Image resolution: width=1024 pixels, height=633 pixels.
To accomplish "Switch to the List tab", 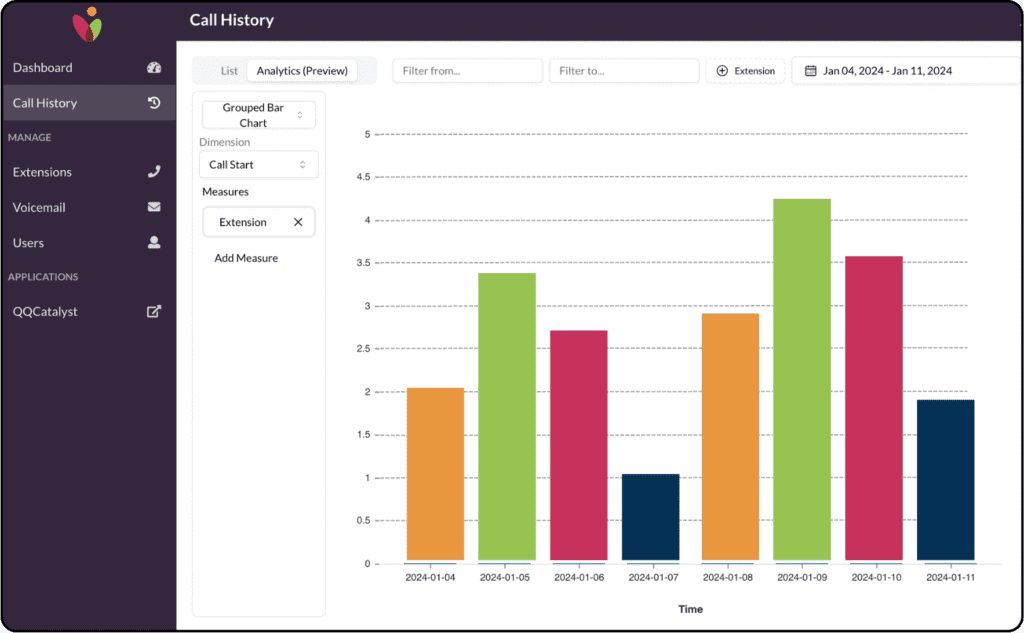I will pos(229,71).
